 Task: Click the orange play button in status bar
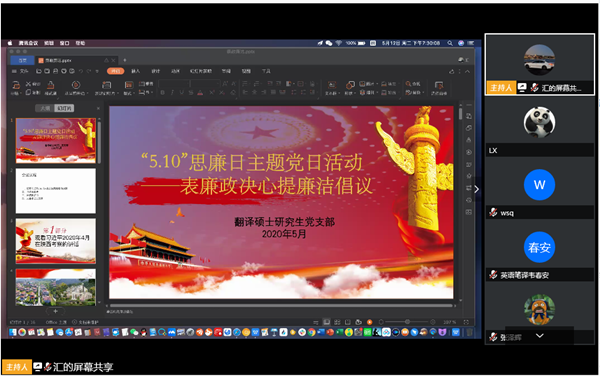[369, 322]
